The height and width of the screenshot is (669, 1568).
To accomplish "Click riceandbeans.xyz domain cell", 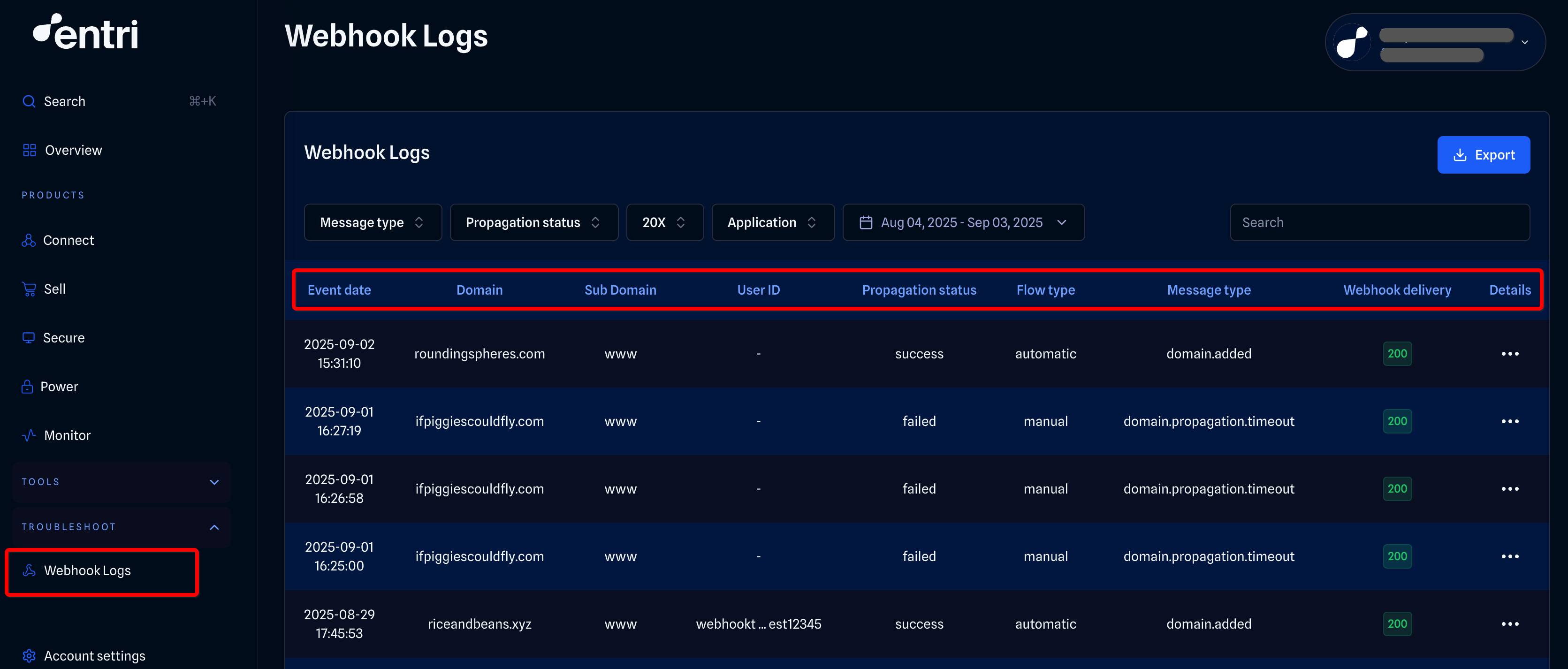I will [x=480, y=624].
